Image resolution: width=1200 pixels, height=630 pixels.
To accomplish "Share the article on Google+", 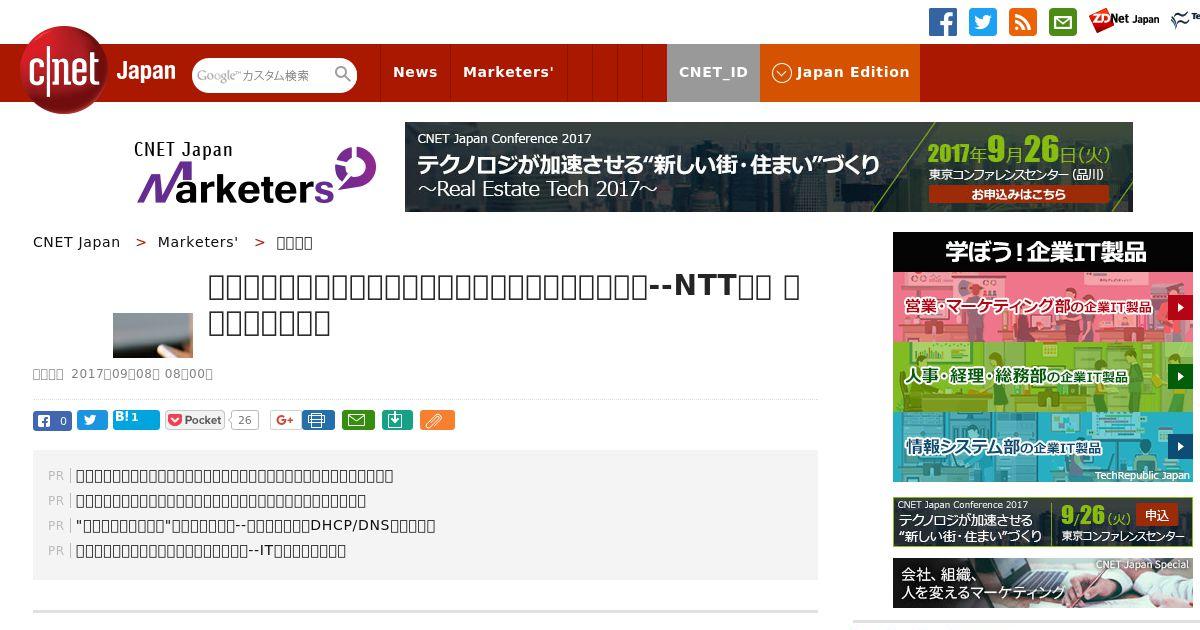I will pyautogui.click(x=284, y=421).
